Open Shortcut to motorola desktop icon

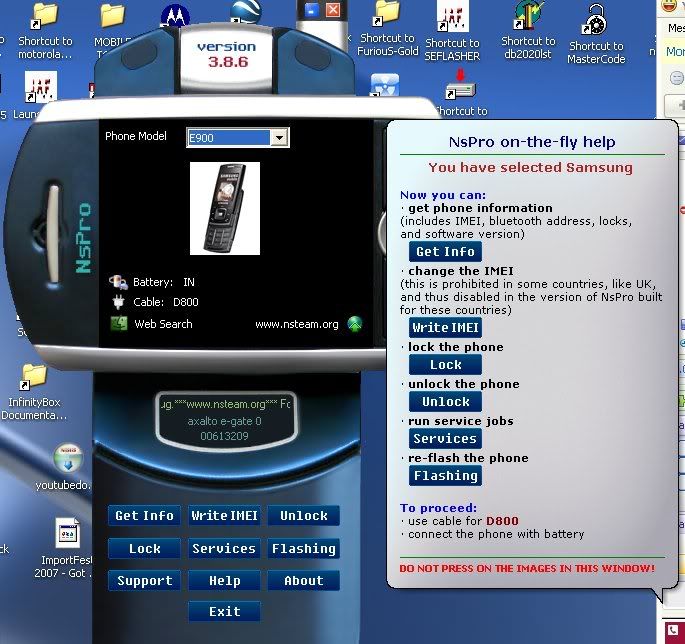click(45, 31)
